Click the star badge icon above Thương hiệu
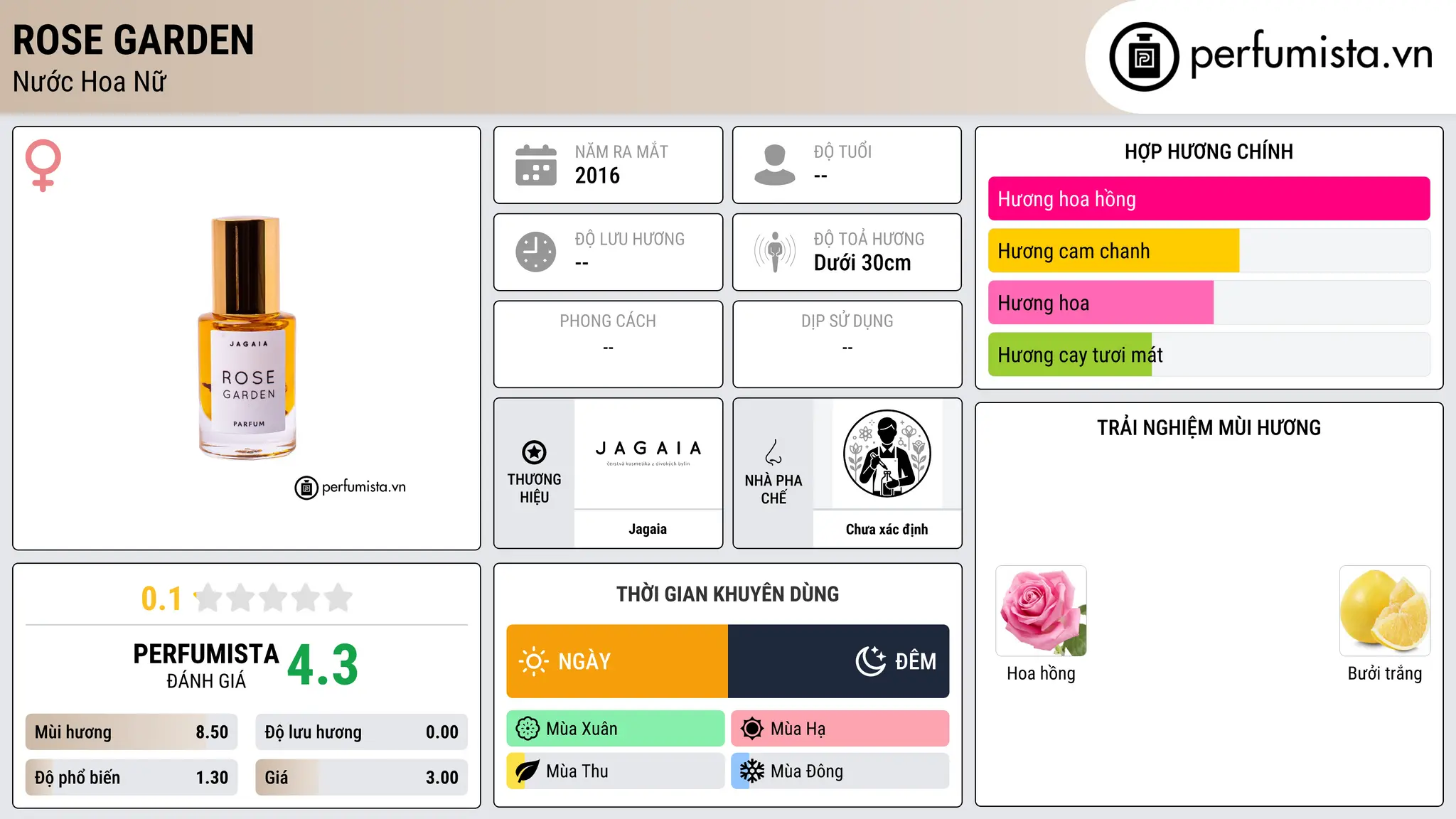 pyautogui.click(x=535, y=452)
